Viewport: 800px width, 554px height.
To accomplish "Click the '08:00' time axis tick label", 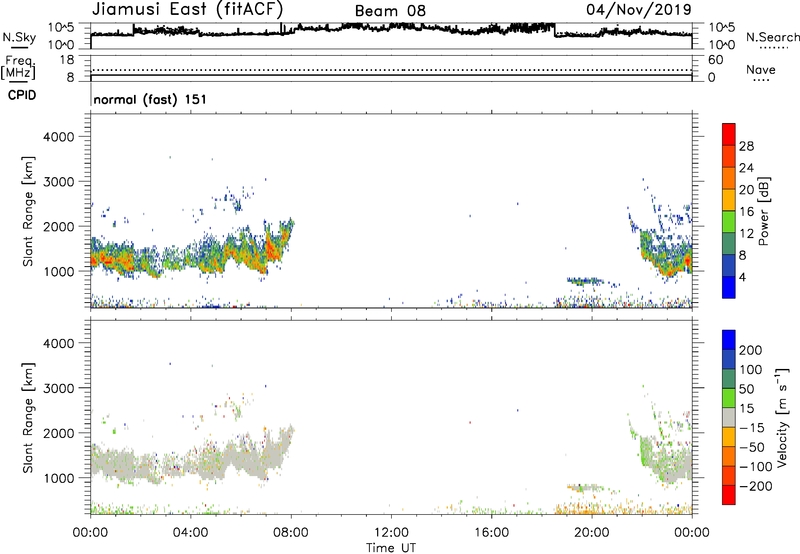I will pos(291,533).
